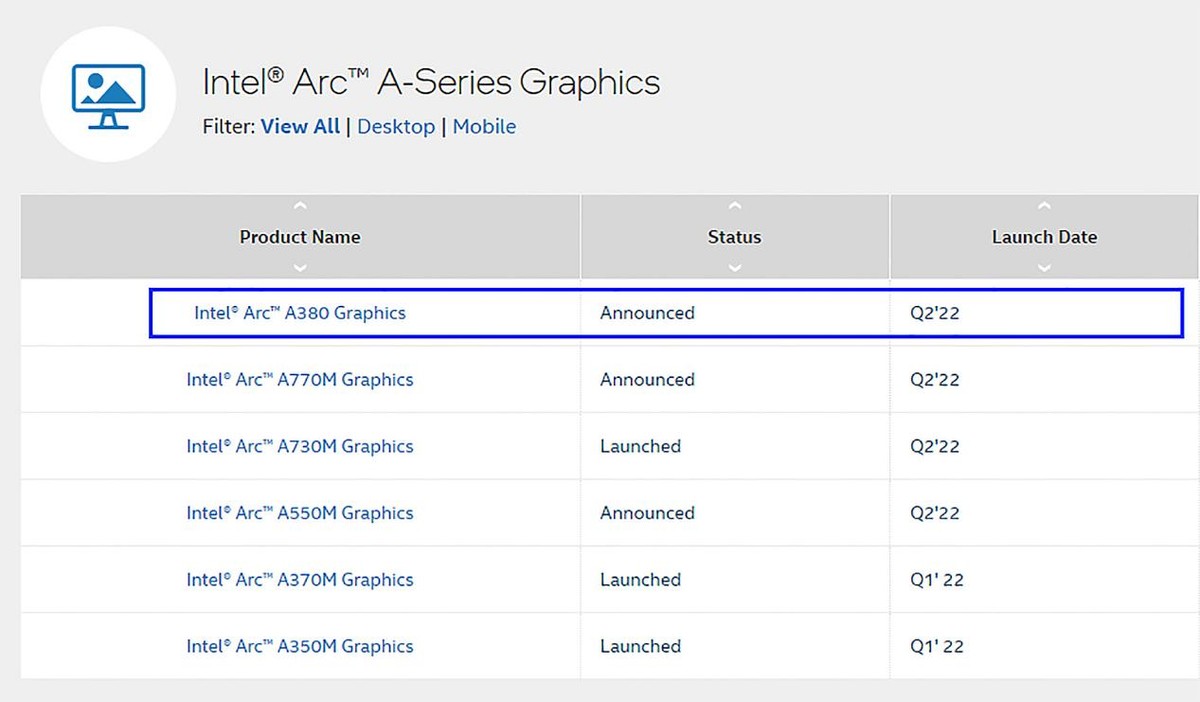Open Intel Arc A370M Graphics link
Screen dimensions: 1200x702
click(x=300, y=580)
